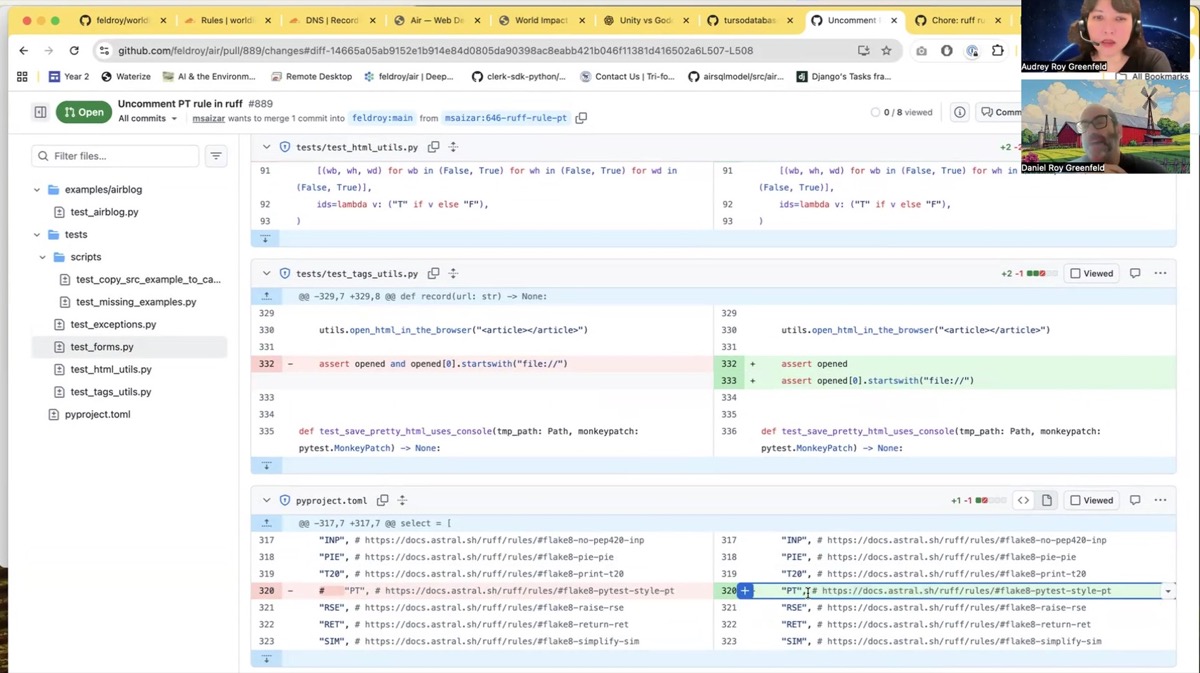
Task: Open the Django's Tasks bookmark
Action: point(845,76)
